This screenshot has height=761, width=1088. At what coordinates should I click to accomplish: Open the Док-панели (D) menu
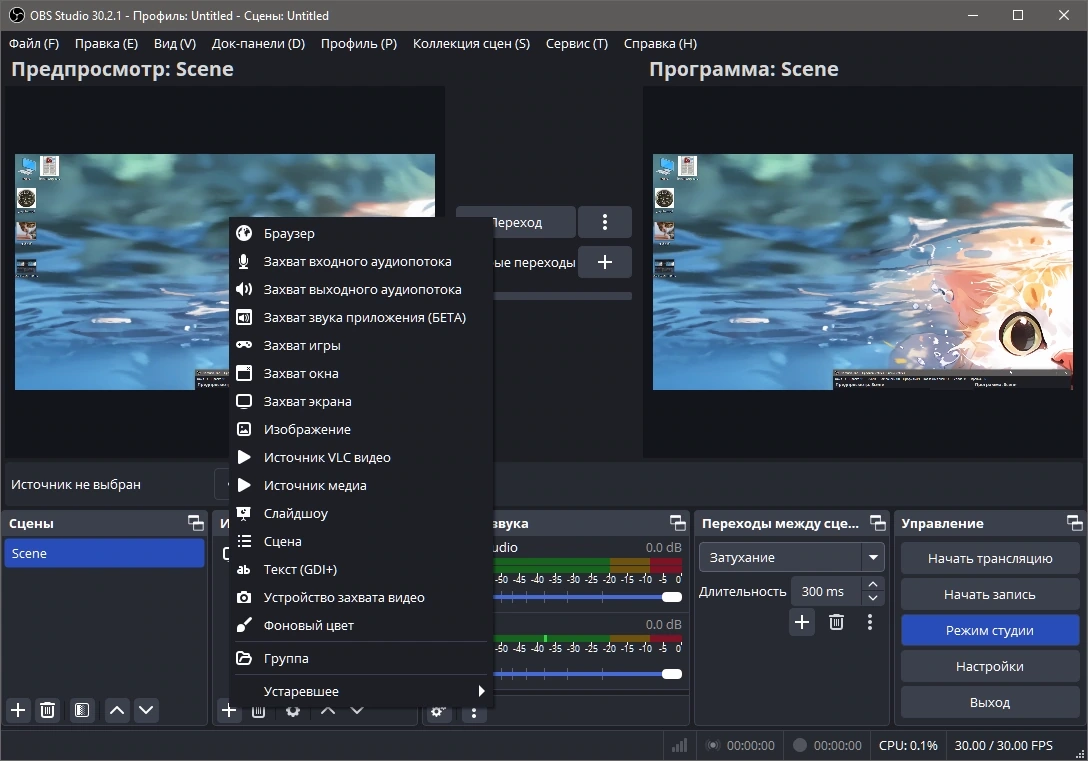pos(258,44)
